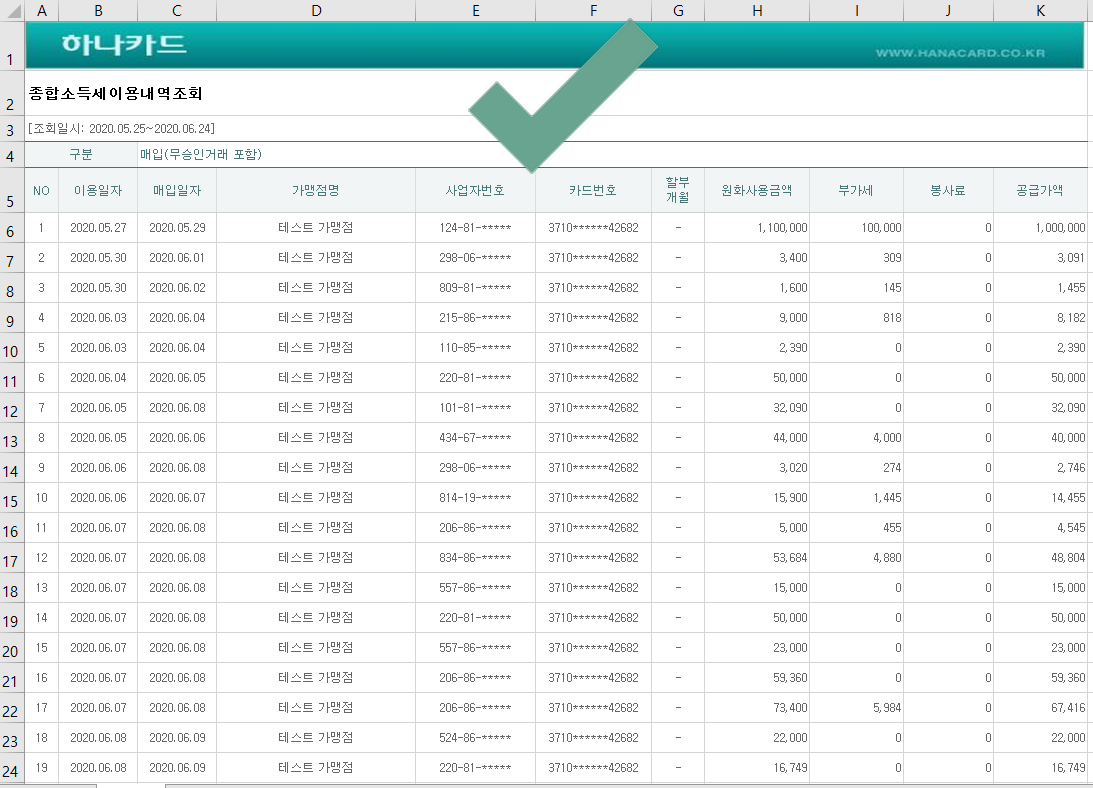
Task: Select supply value cell 48,804
Action: [1040, 558]
